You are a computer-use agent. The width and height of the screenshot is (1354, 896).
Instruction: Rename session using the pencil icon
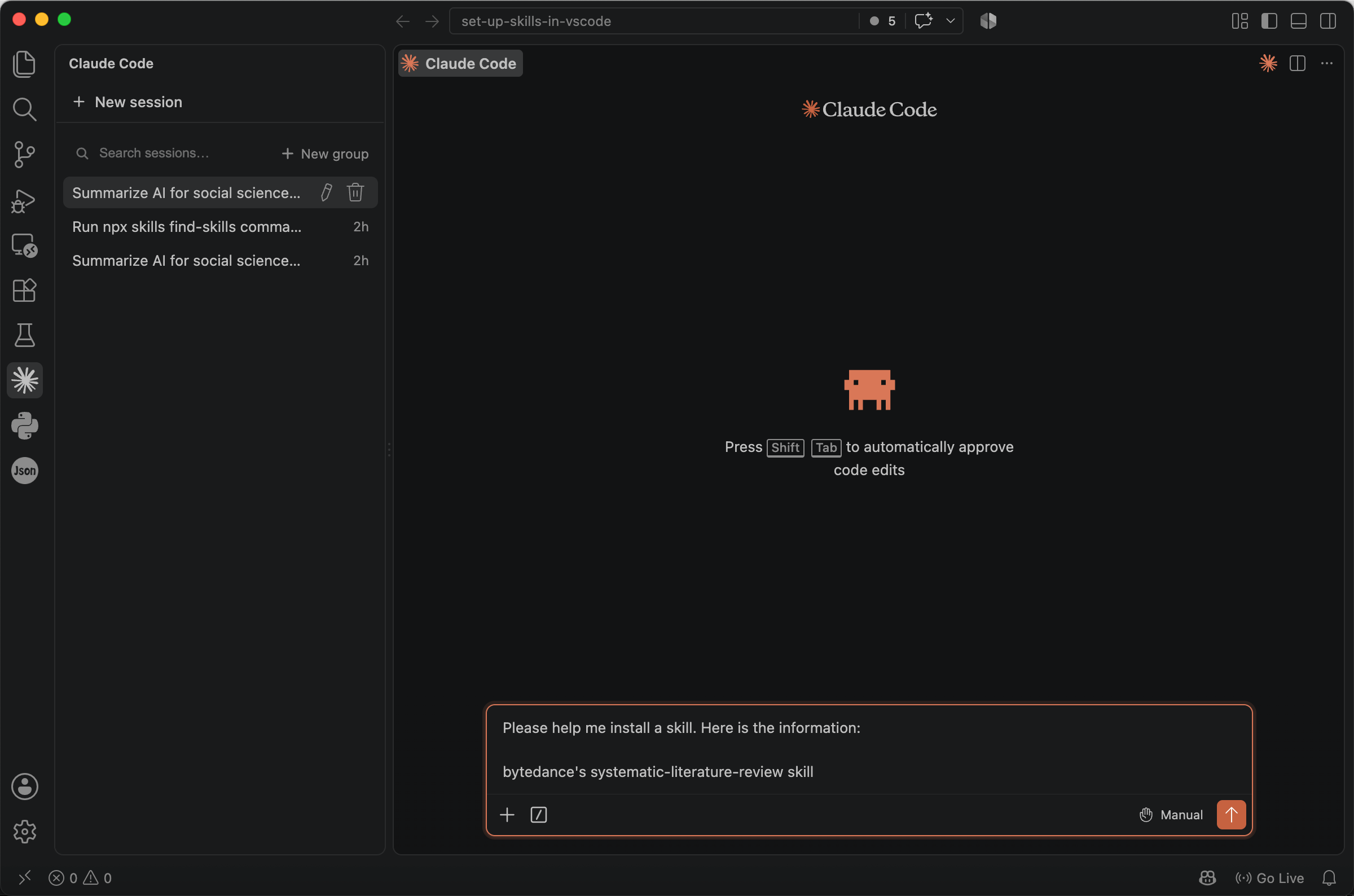click(x=326, y=192)
